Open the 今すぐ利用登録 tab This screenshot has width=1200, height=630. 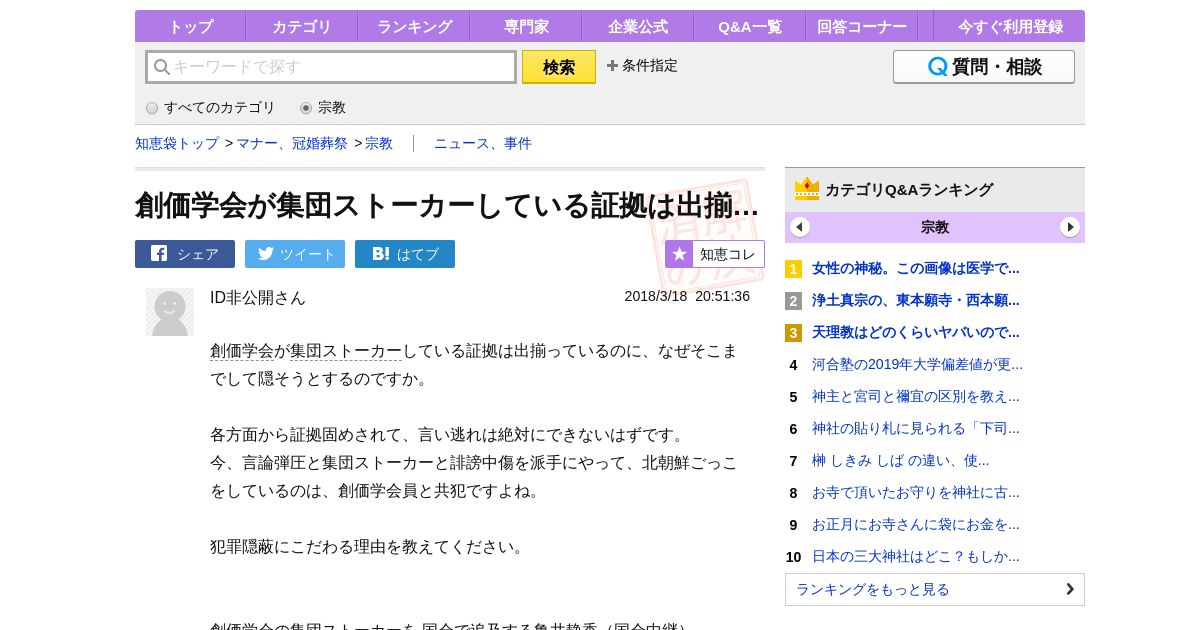coord(1009,26)
